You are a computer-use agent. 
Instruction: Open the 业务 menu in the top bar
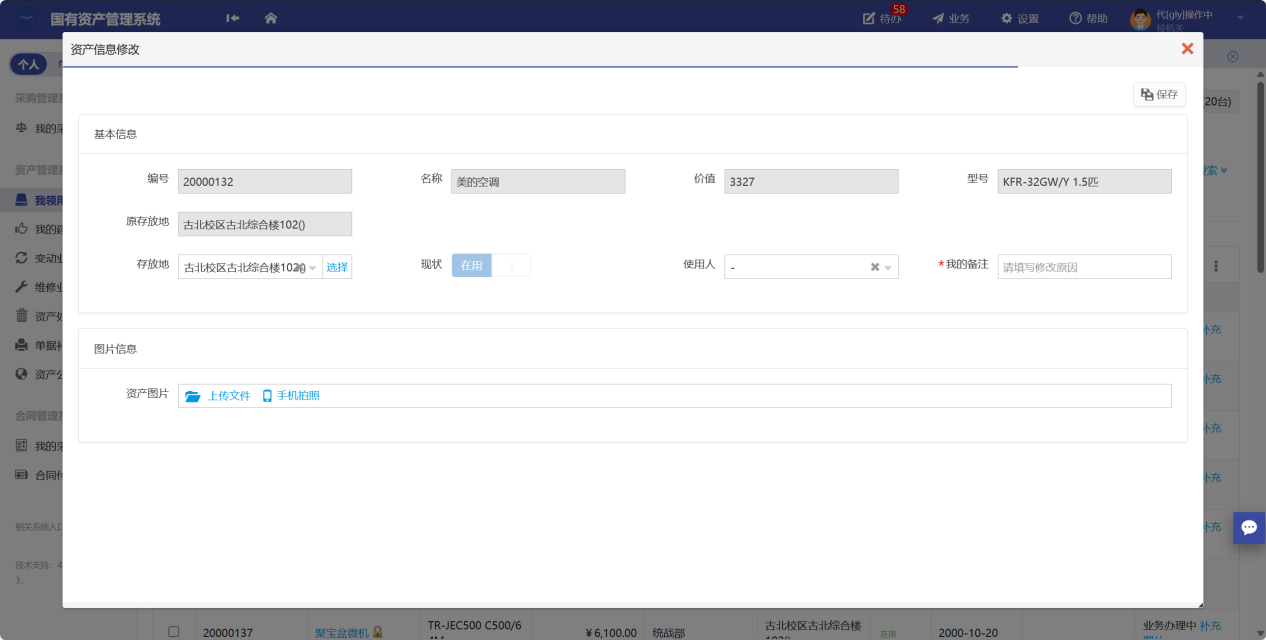coord(950,18)
